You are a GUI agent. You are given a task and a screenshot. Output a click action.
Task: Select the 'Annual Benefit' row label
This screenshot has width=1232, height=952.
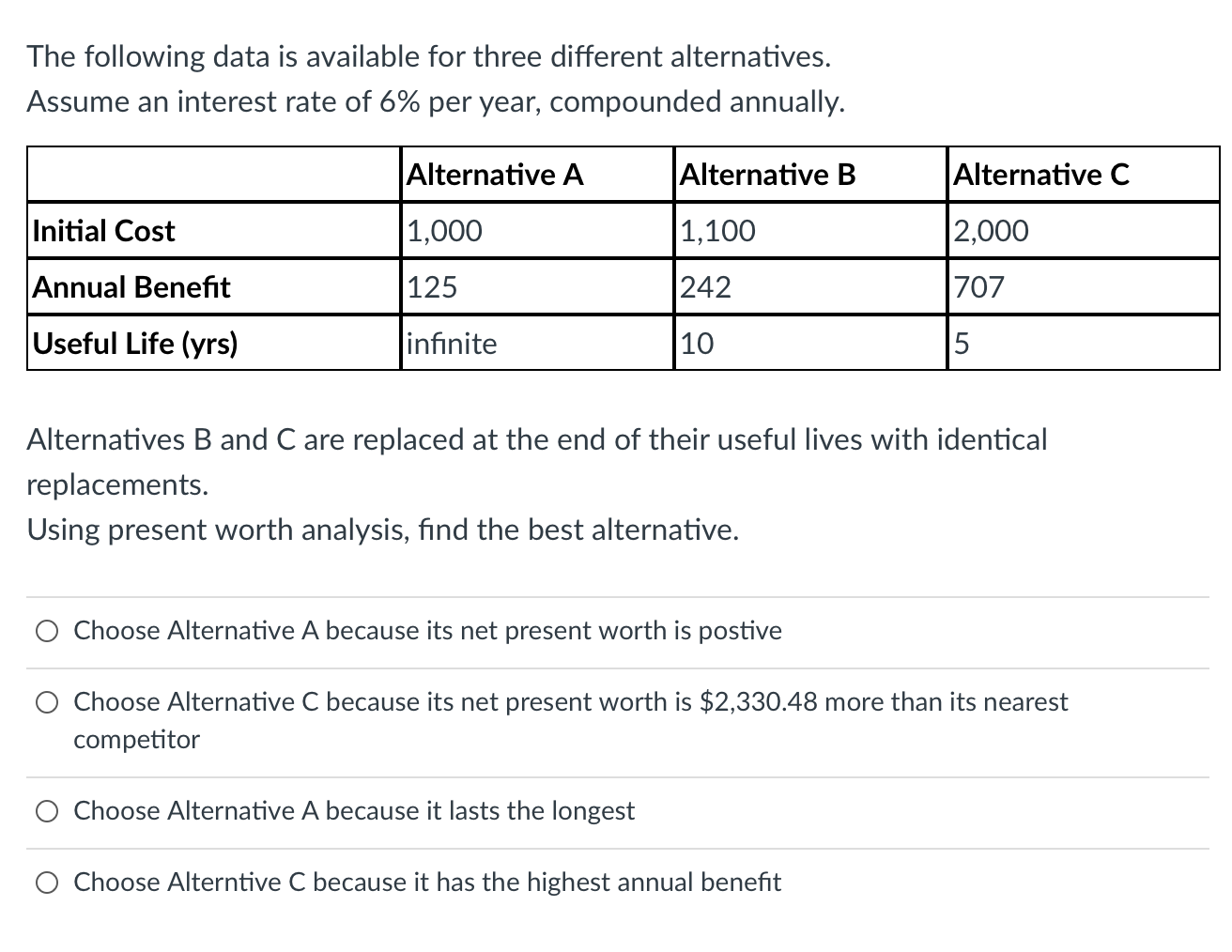click(x=131, y=287)
